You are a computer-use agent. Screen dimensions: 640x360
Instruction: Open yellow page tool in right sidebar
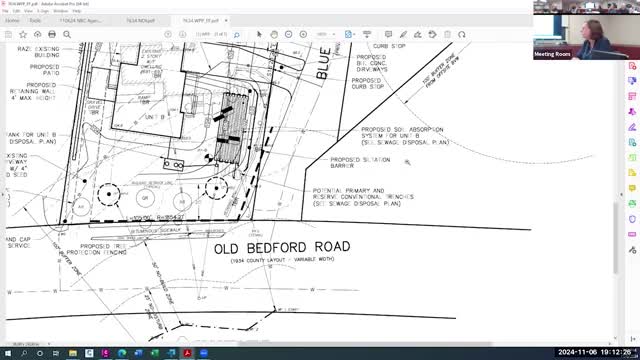[x=632, y=173]
